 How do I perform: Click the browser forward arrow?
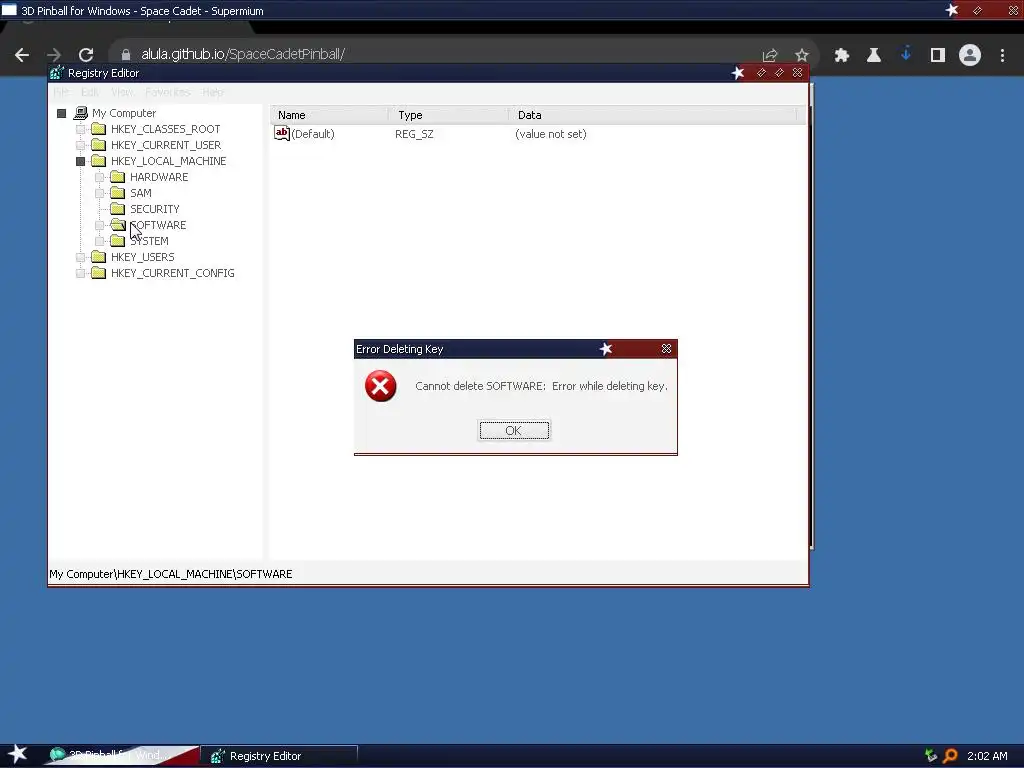[54, 55]
